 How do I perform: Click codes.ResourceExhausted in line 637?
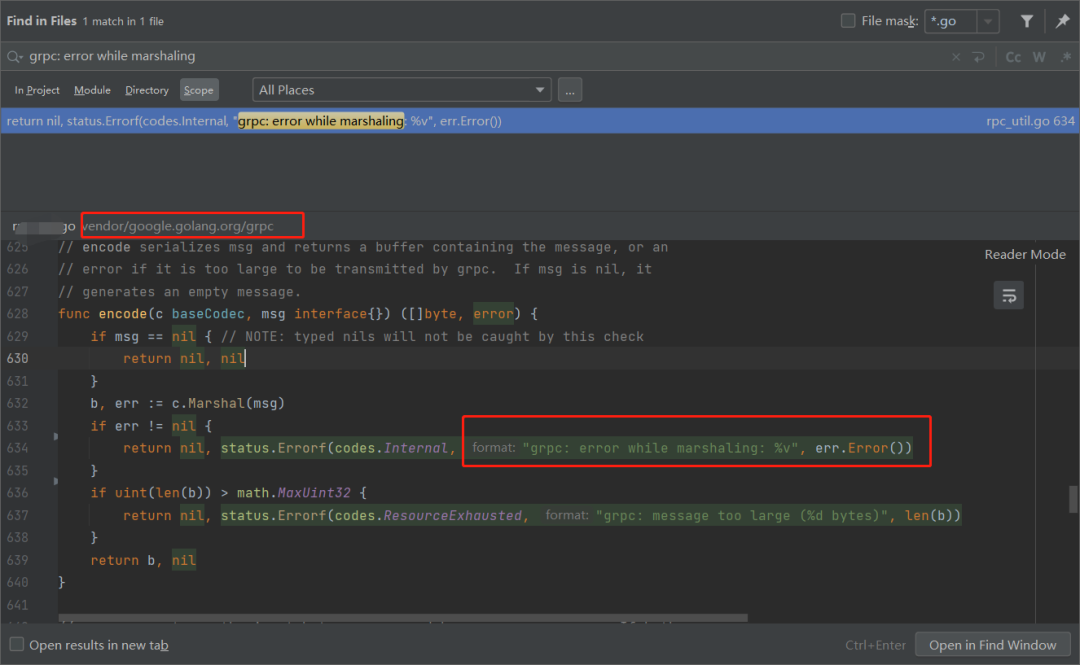tap(430, 515)
